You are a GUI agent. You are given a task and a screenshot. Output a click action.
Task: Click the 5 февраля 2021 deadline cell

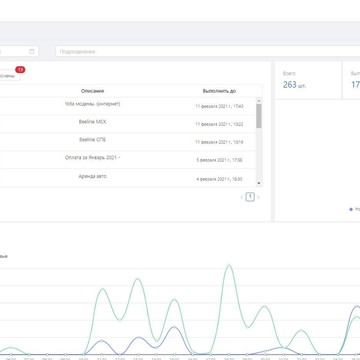coord(219,160)
